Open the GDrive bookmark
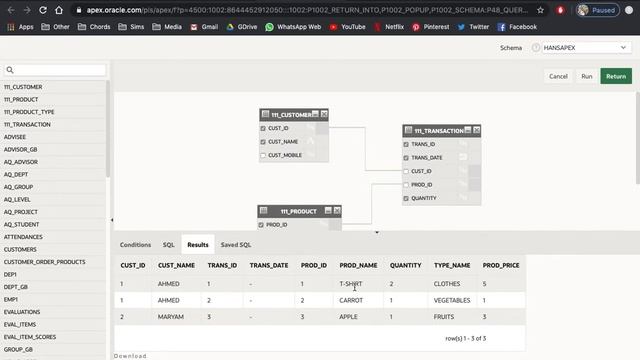 tap(242, 27)
